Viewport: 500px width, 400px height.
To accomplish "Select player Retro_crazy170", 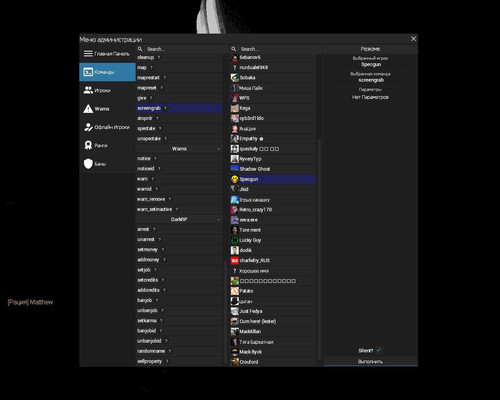I will 273,210.
